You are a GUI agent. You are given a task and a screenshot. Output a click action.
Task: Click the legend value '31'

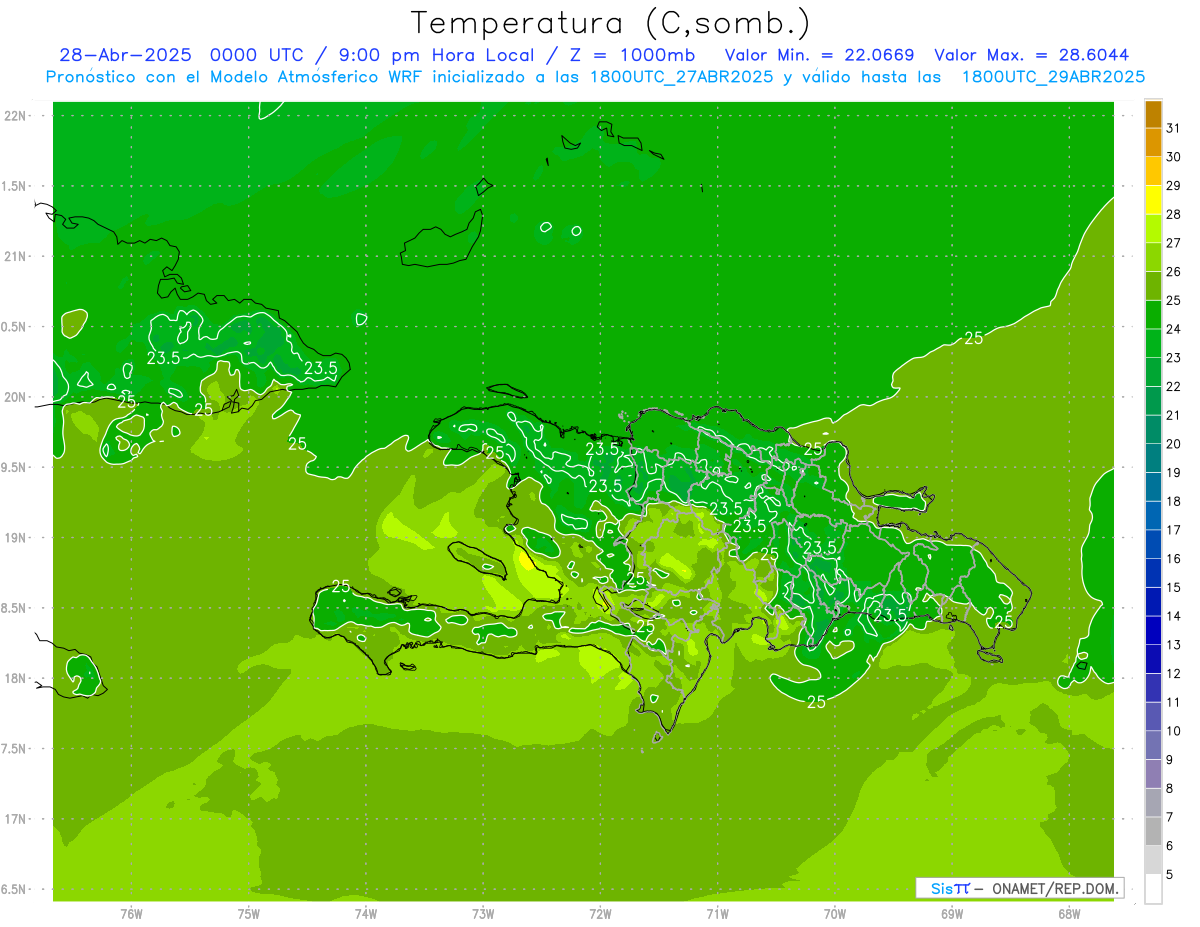coord(1174,128)
